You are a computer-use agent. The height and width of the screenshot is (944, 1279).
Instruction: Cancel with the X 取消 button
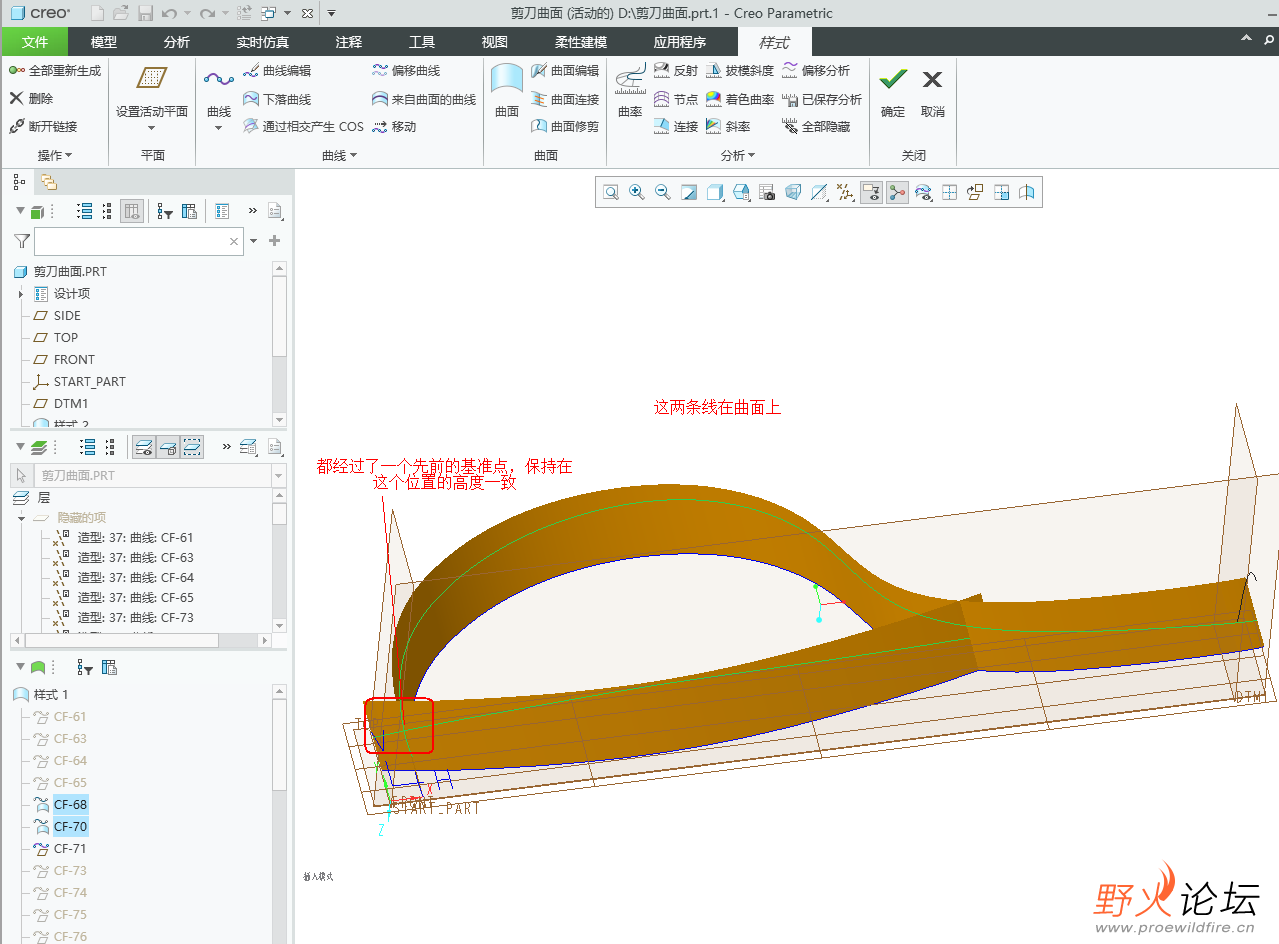(933, 91)
